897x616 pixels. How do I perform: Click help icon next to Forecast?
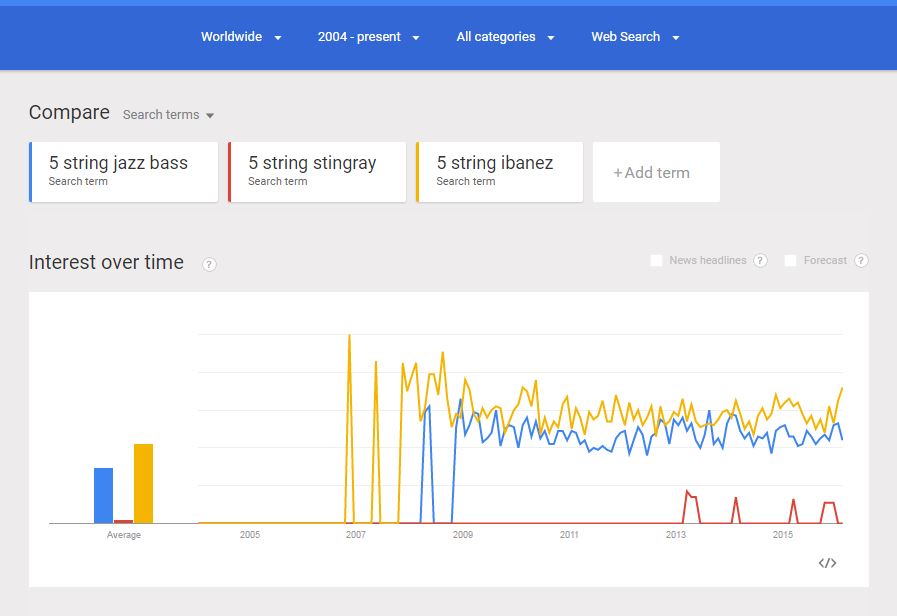click(x=861, y=261)
